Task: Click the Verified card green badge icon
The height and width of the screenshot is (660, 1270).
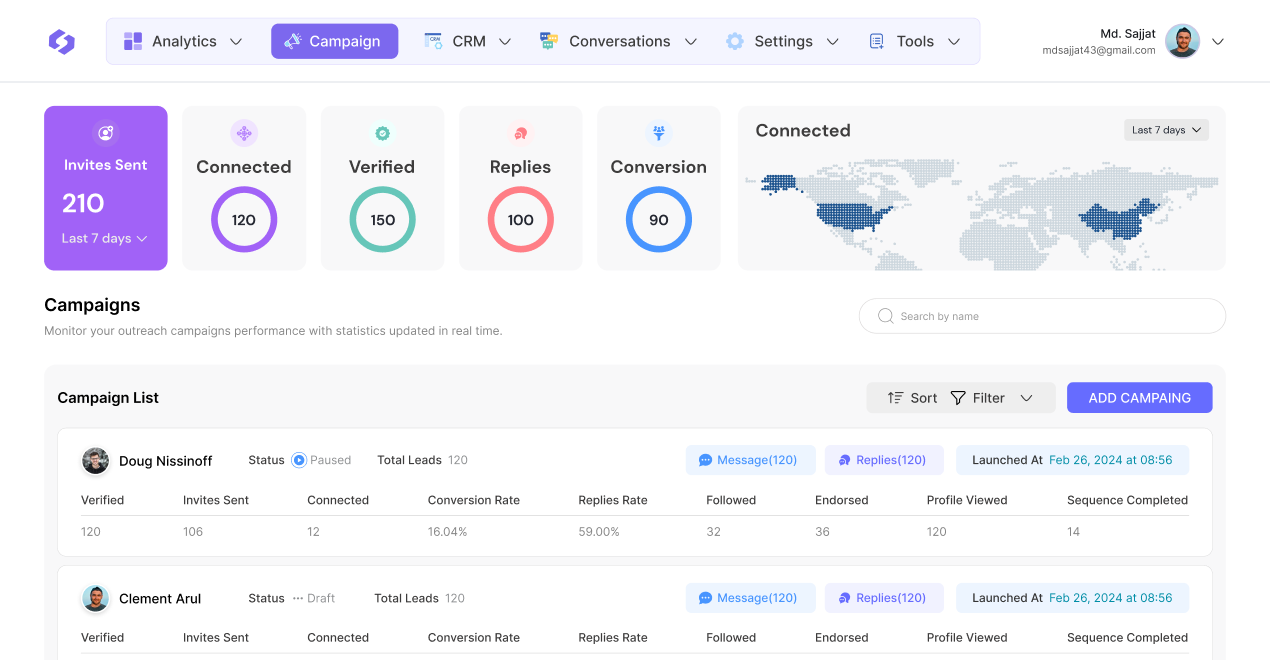Action: (x=382, y=133)
